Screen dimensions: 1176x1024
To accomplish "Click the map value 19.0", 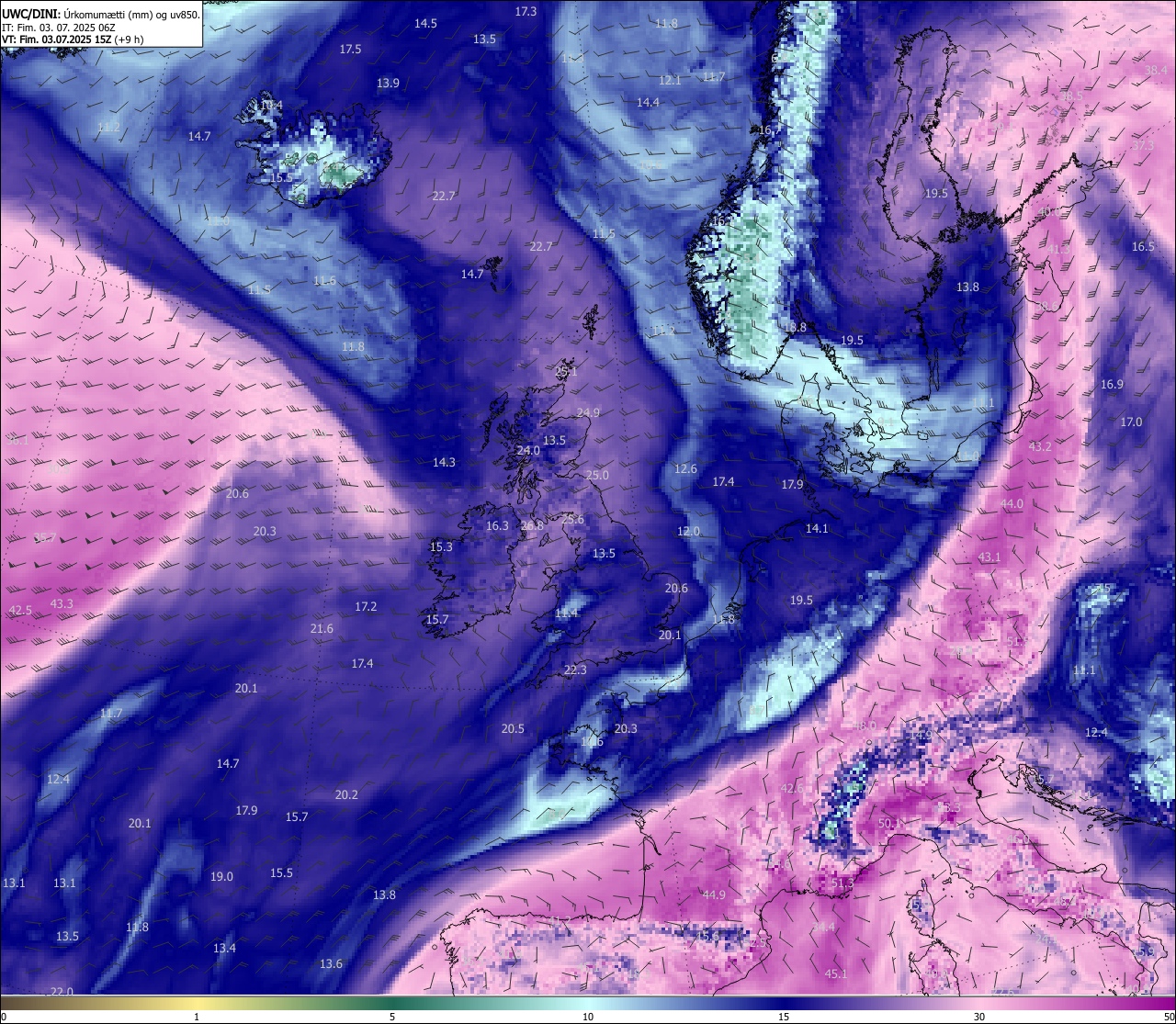I will pyautogui.click(x=221, y=876).
